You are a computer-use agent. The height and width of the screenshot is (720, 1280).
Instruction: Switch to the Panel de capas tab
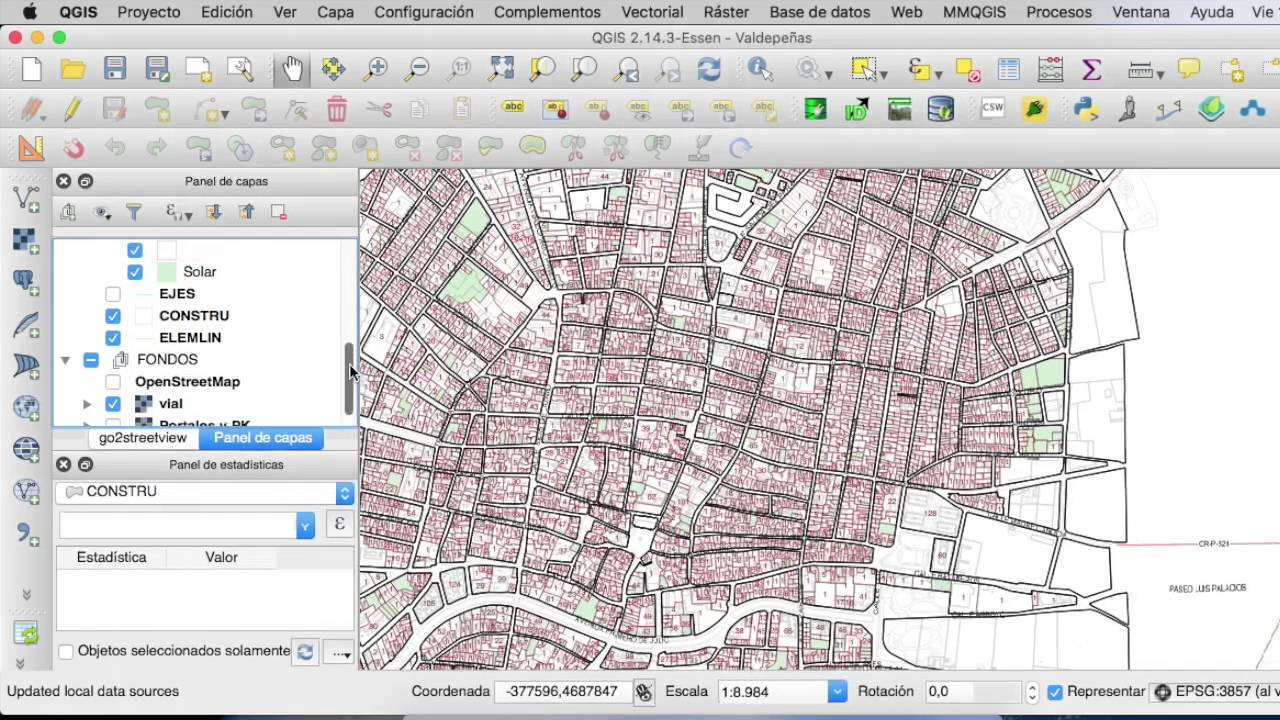pos(263,438)
